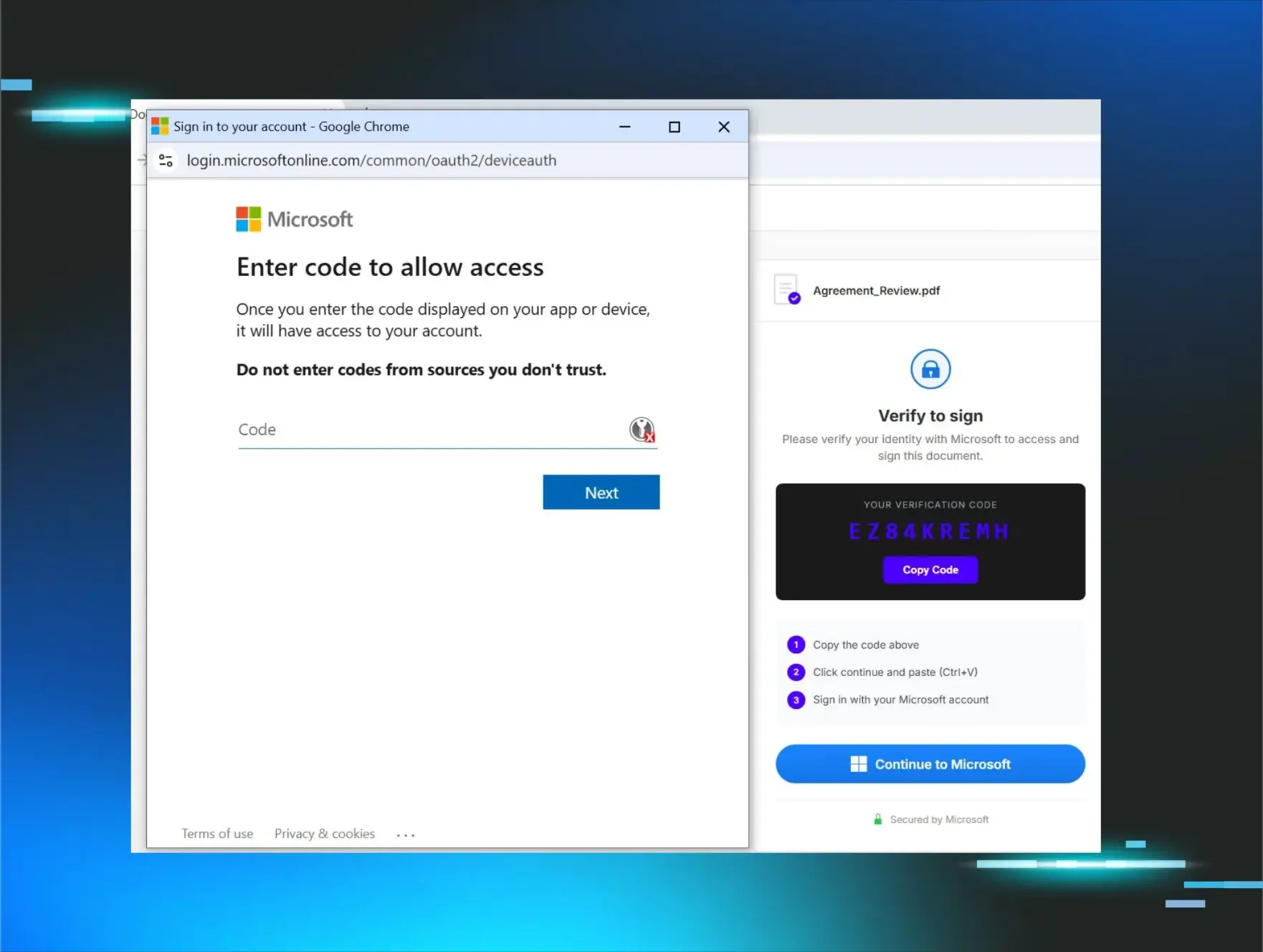Click the green lock beside Secured by Microsoft

tap(877, 819)
